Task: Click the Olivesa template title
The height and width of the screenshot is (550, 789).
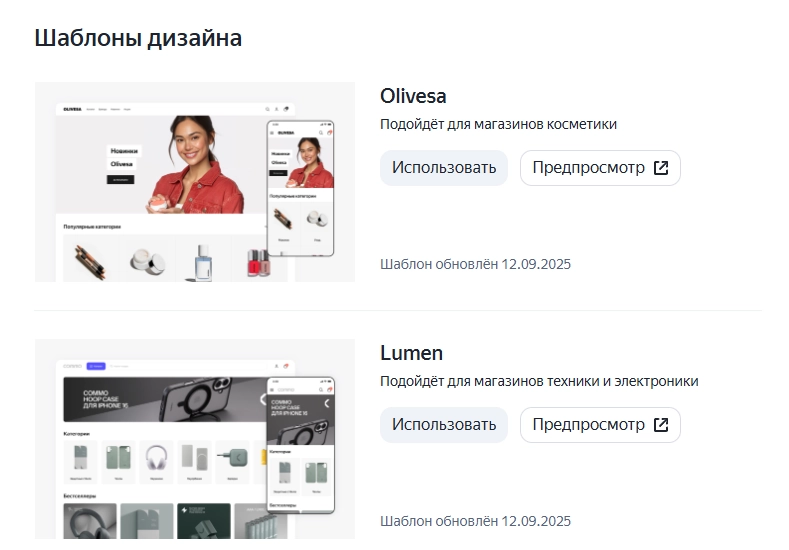Action: [x=413, y=96]
